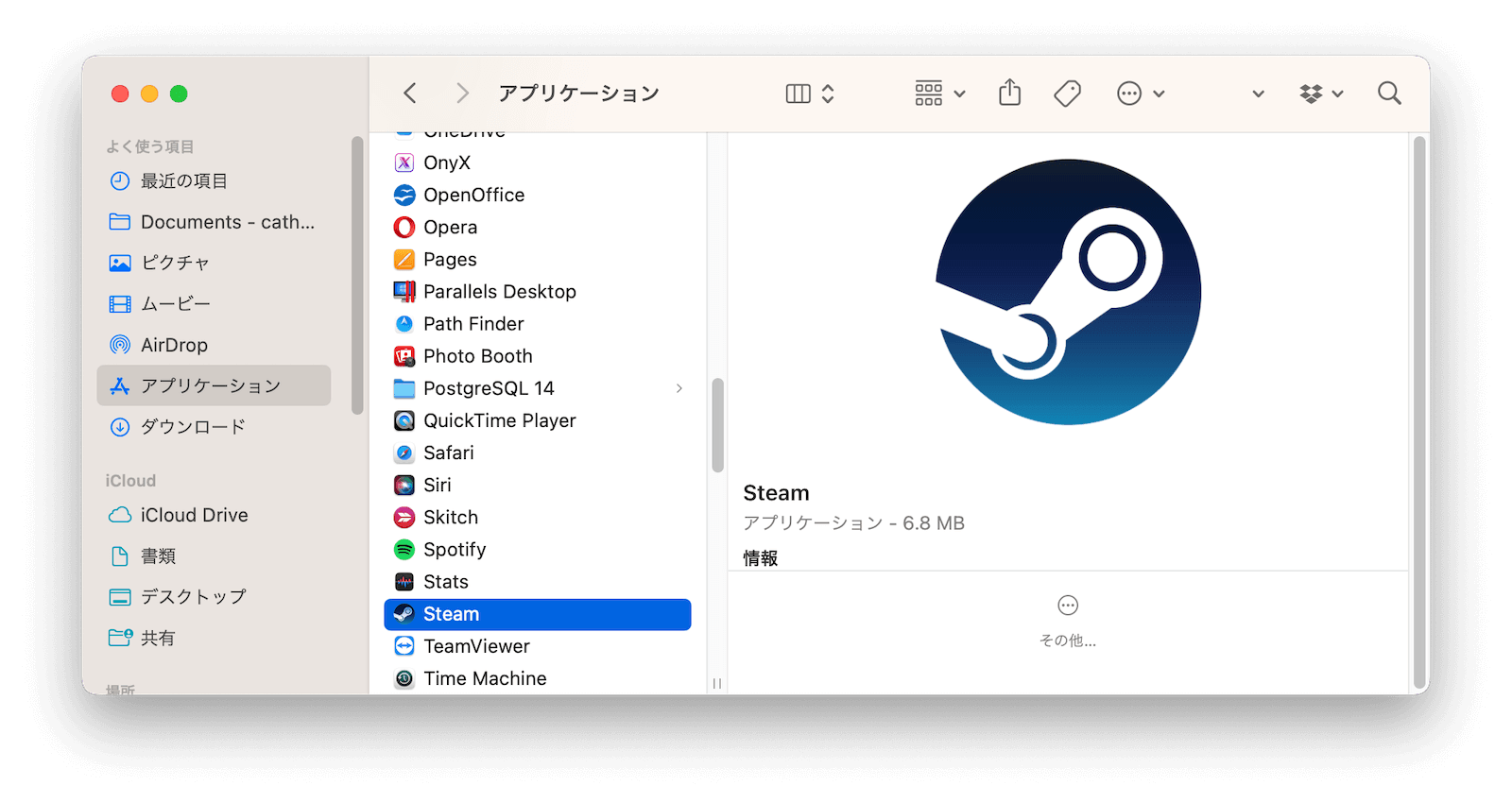Select アプリケーション in the sidebar
Screen dimensions: 1512x803
214,385
